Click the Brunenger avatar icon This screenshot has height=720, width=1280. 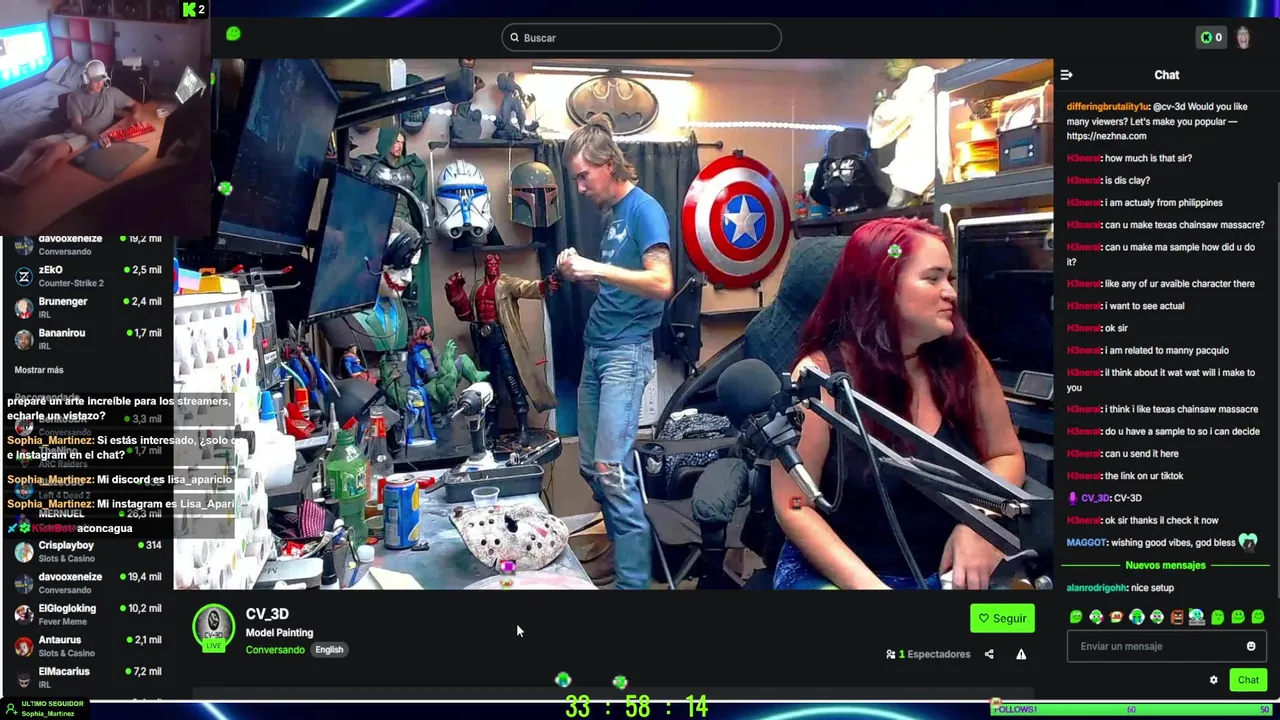[x=24, y=308]
